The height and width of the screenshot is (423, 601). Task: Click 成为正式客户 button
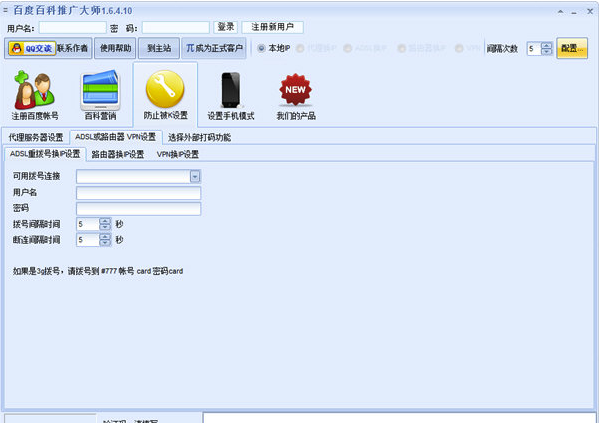(214, 48)
